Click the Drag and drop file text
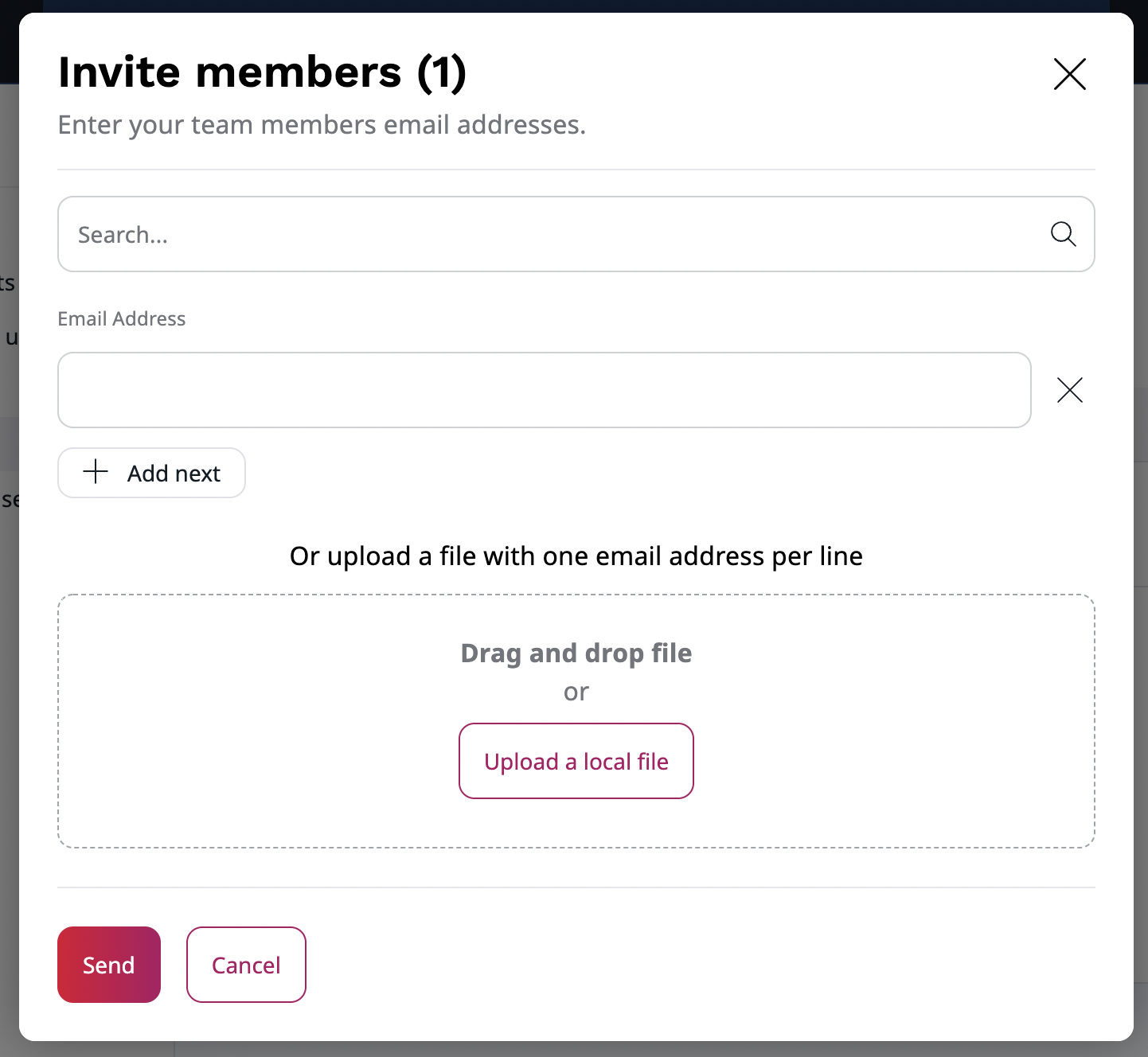This screenshot has width=1148, height=1057. coord(576,653)
